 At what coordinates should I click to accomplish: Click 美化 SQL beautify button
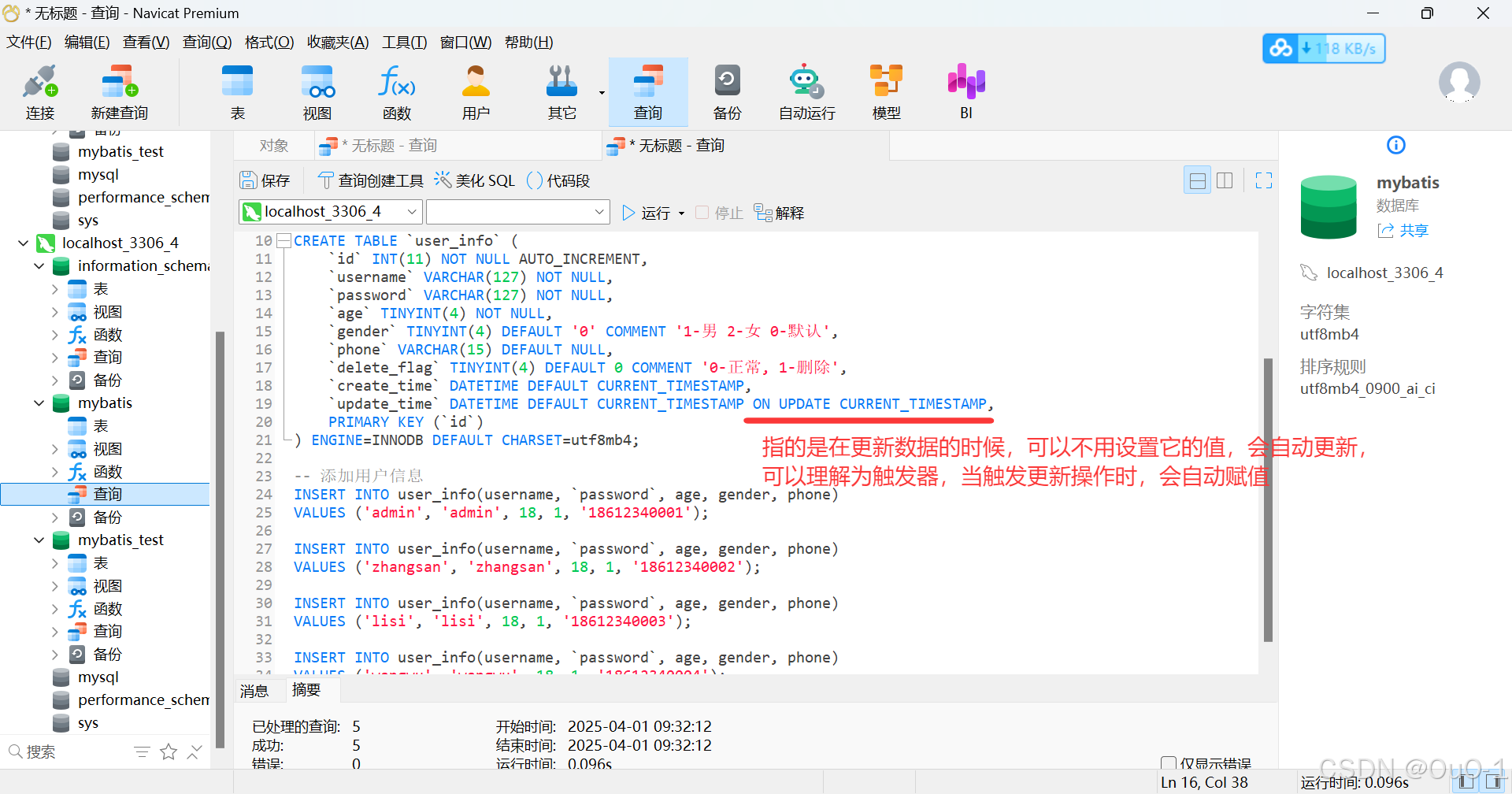tap(475, 180)
